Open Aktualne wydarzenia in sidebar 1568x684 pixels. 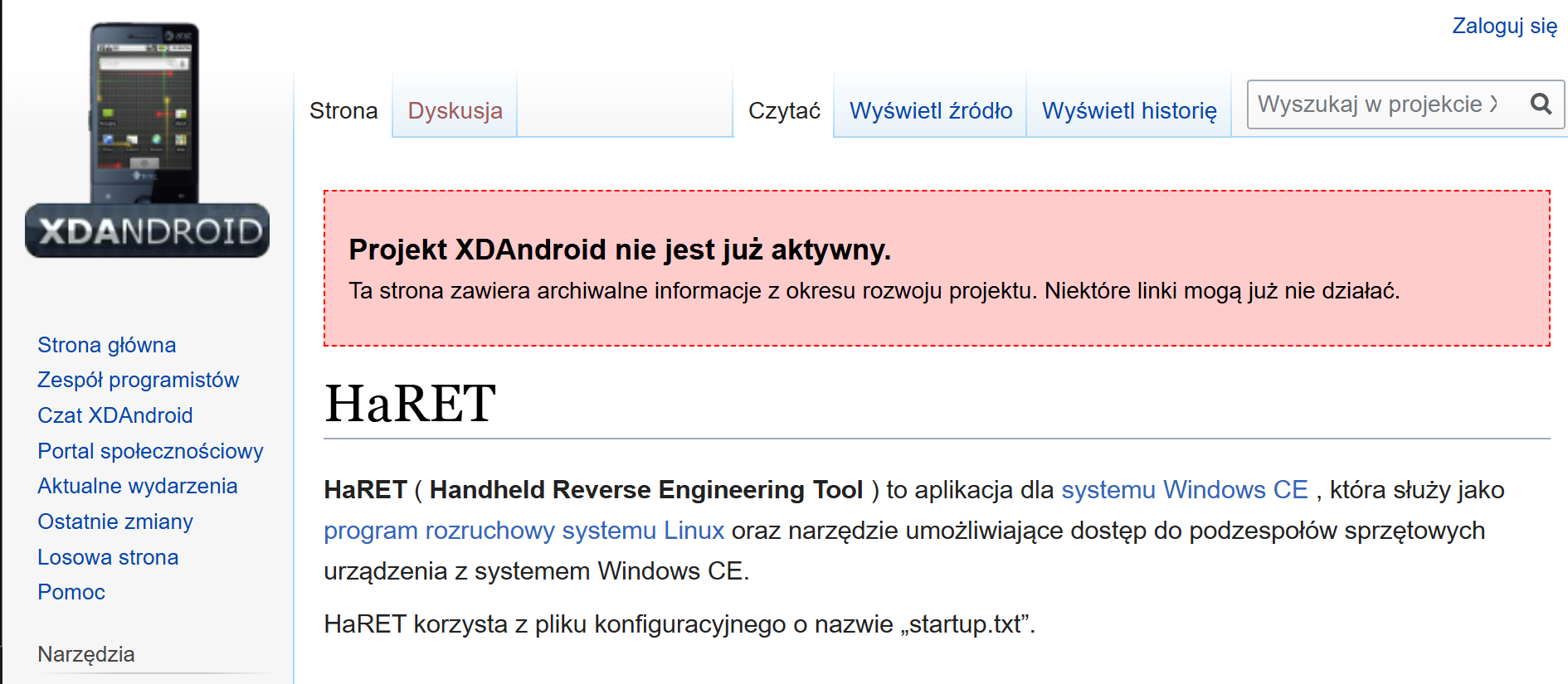[138, 487]
